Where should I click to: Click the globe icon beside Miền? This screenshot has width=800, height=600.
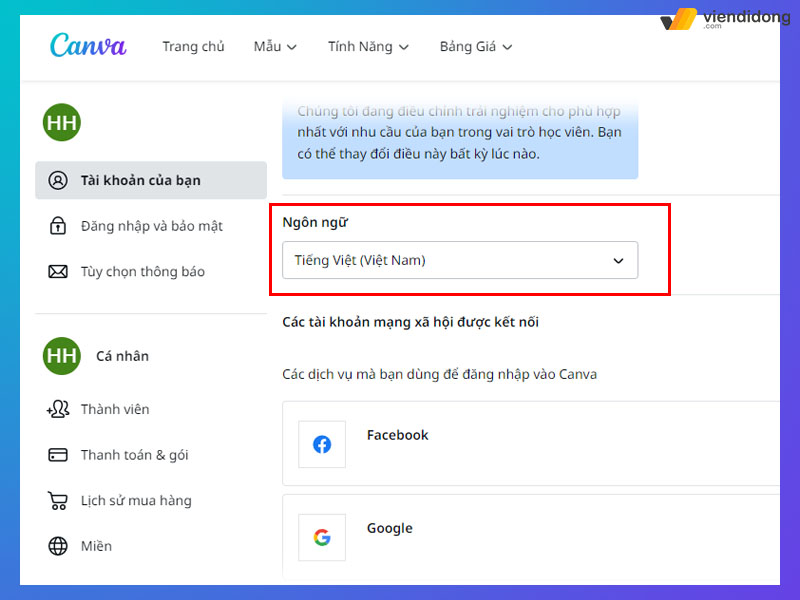pyautogui.click(x=58, y=546)
